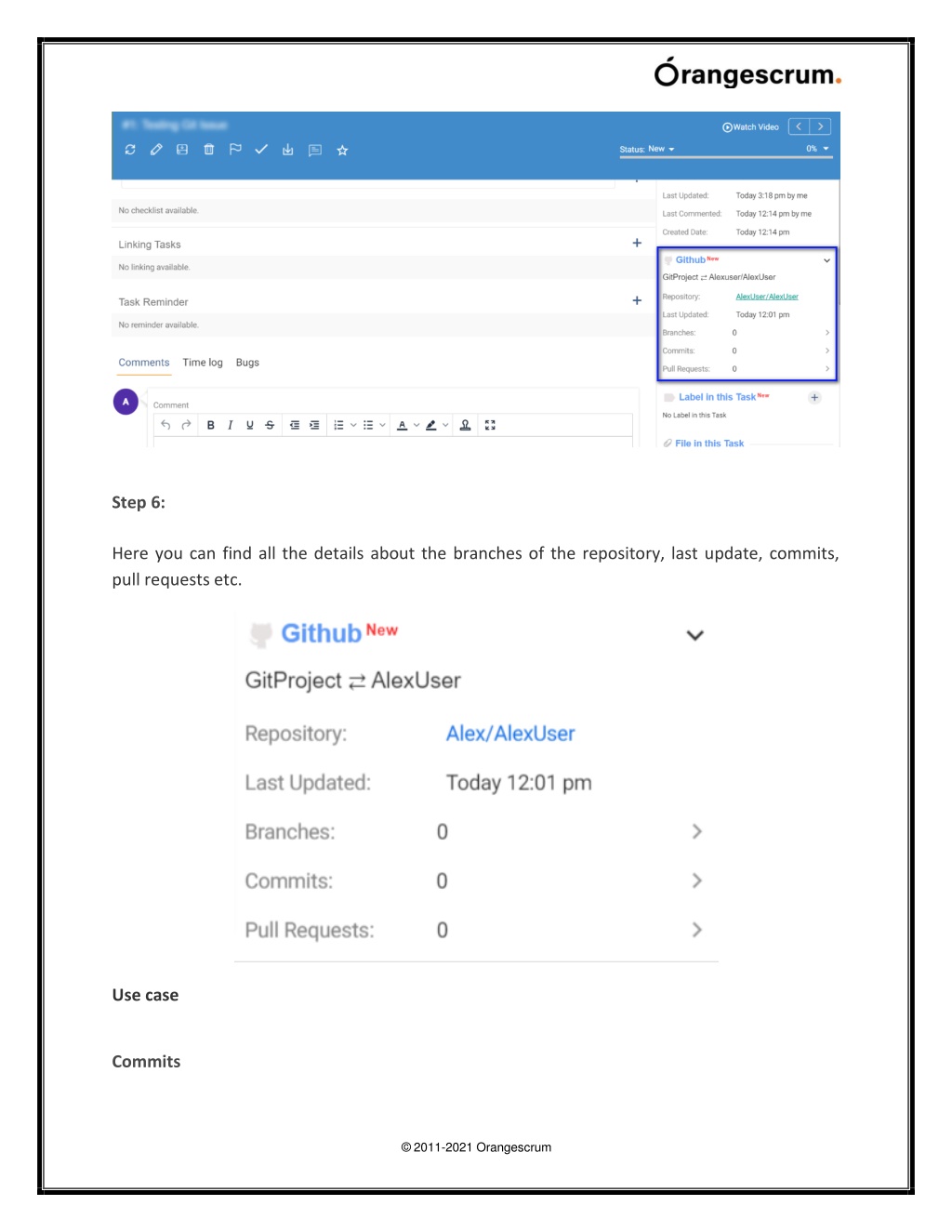
Task: Open the bulleted list style dropdown arrow
Action: pos(382,425)
